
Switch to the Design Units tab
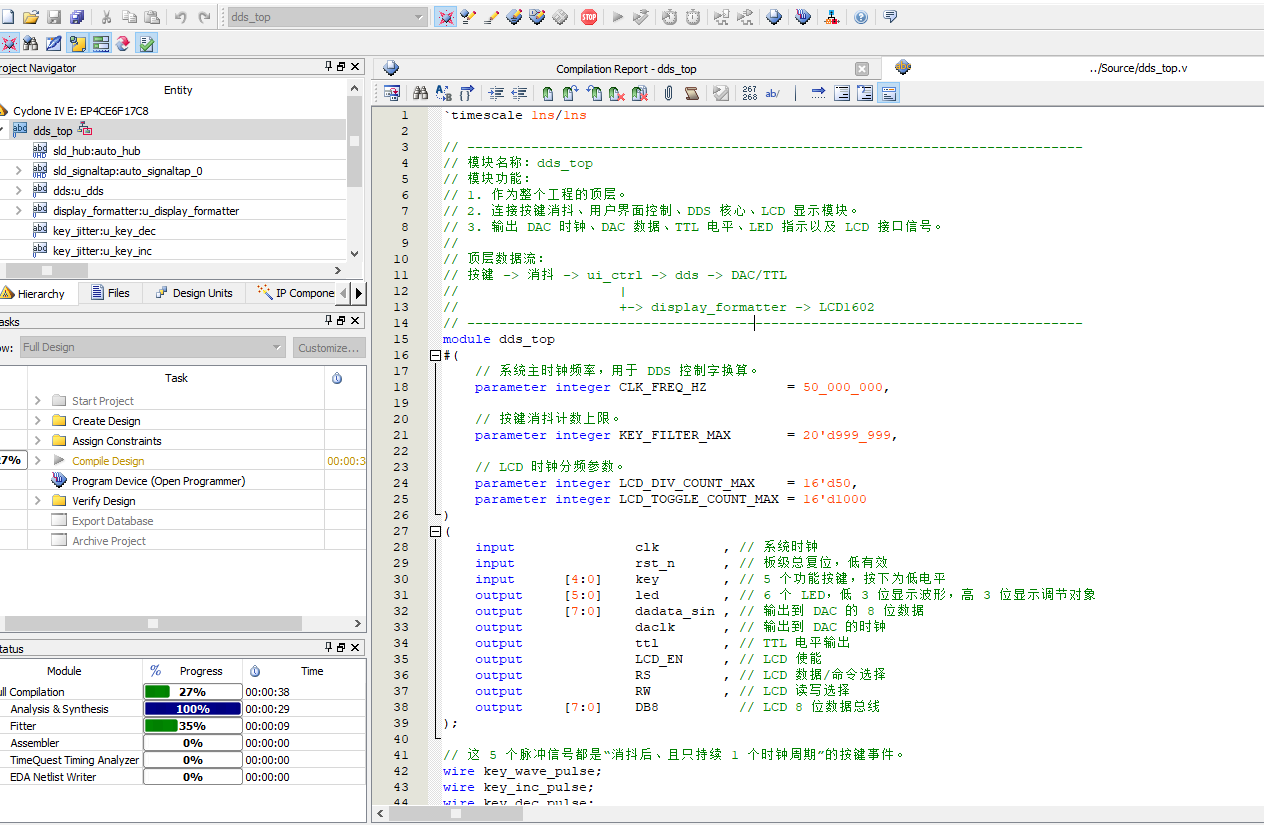click(194, 293)
